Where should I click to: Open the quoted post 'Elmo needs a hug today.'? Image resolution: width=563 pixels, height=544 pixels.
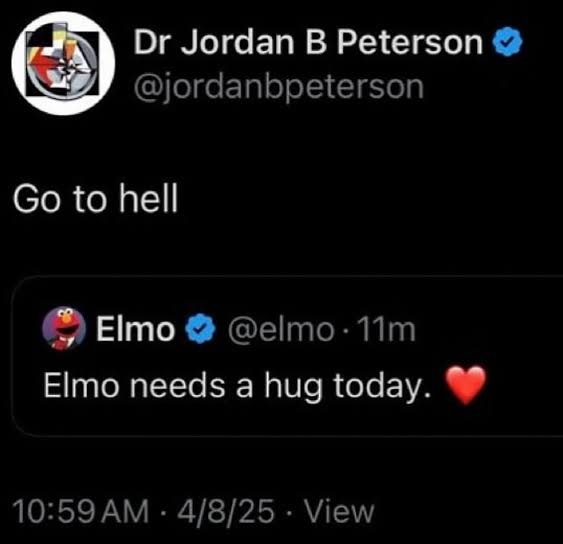coord(237,387)
